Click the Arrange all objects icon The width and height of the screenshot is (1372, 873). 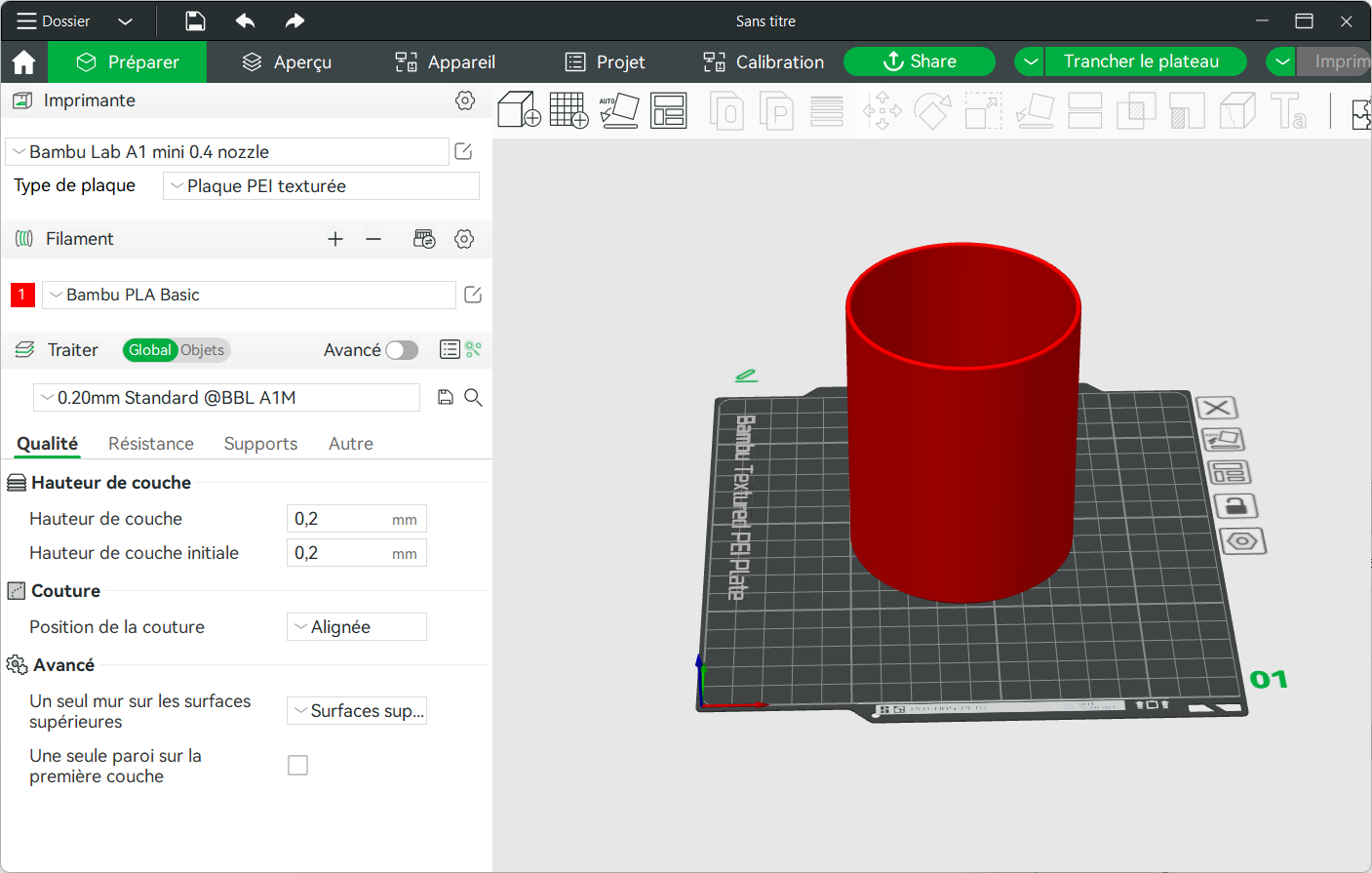point(669,110)
